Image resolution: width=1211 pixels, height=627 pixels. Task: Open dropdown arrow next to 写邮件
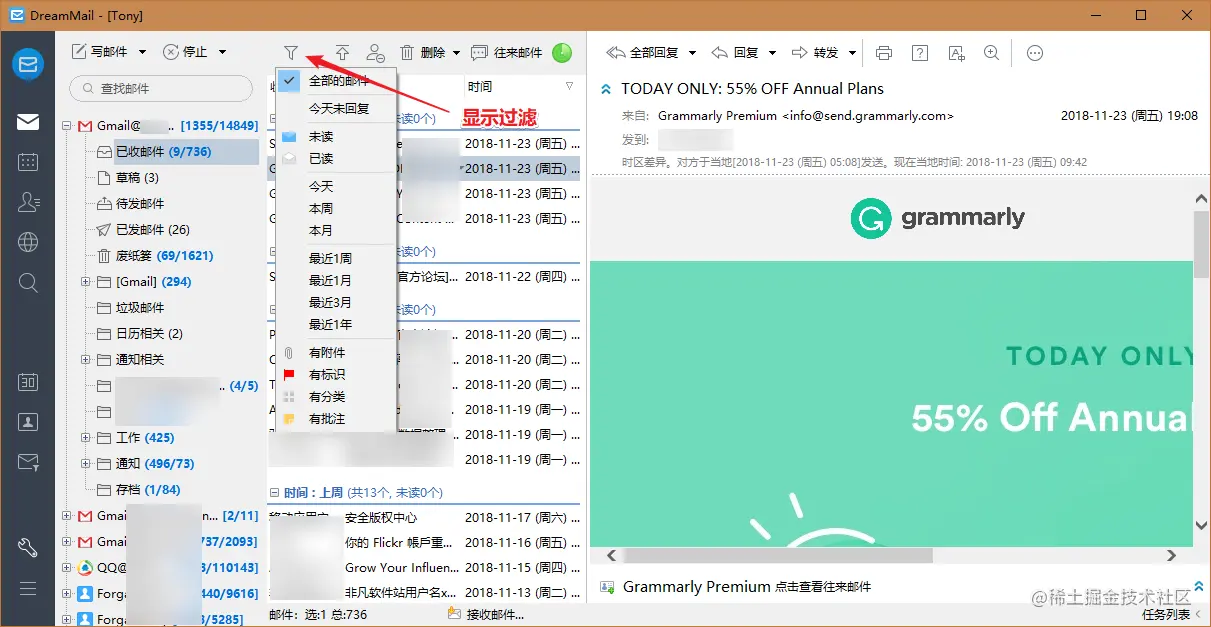(x=142, y=52)
